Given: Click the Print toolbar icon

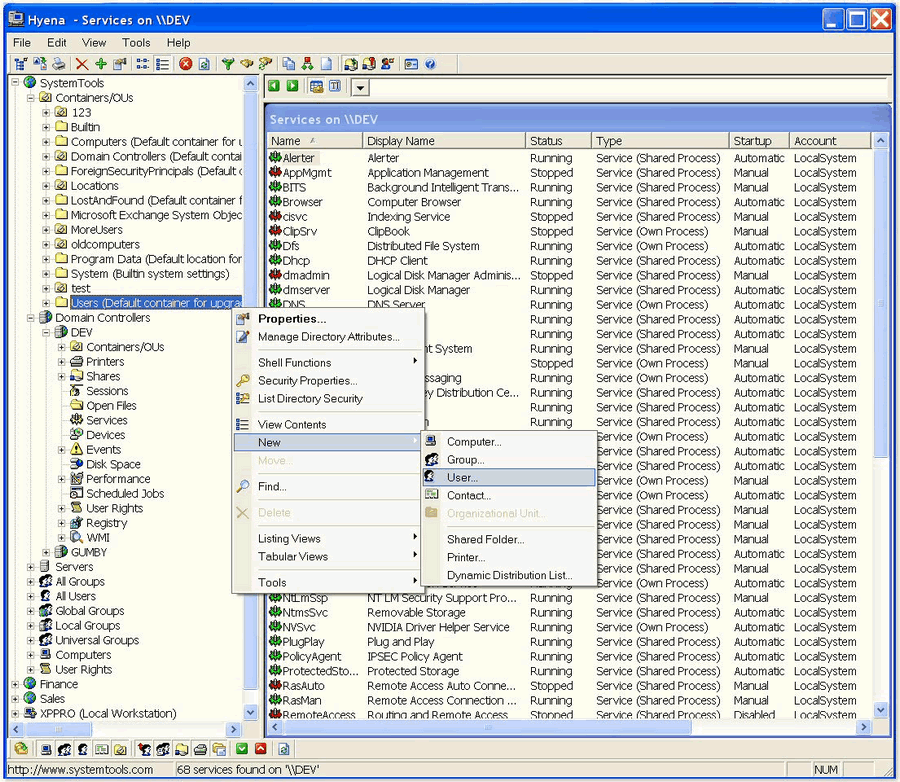Looking at the screenshot, I should [x=57, y=64].
